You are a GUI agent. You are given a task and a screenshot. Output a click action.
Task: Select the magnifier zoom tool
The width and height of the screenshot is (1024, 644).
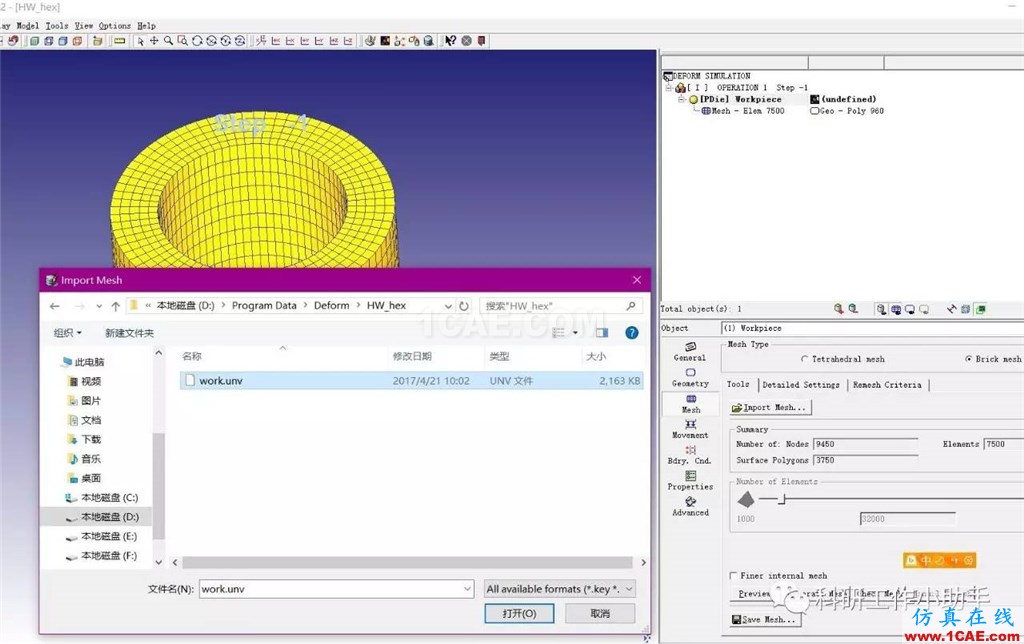(x=168, y=41)
